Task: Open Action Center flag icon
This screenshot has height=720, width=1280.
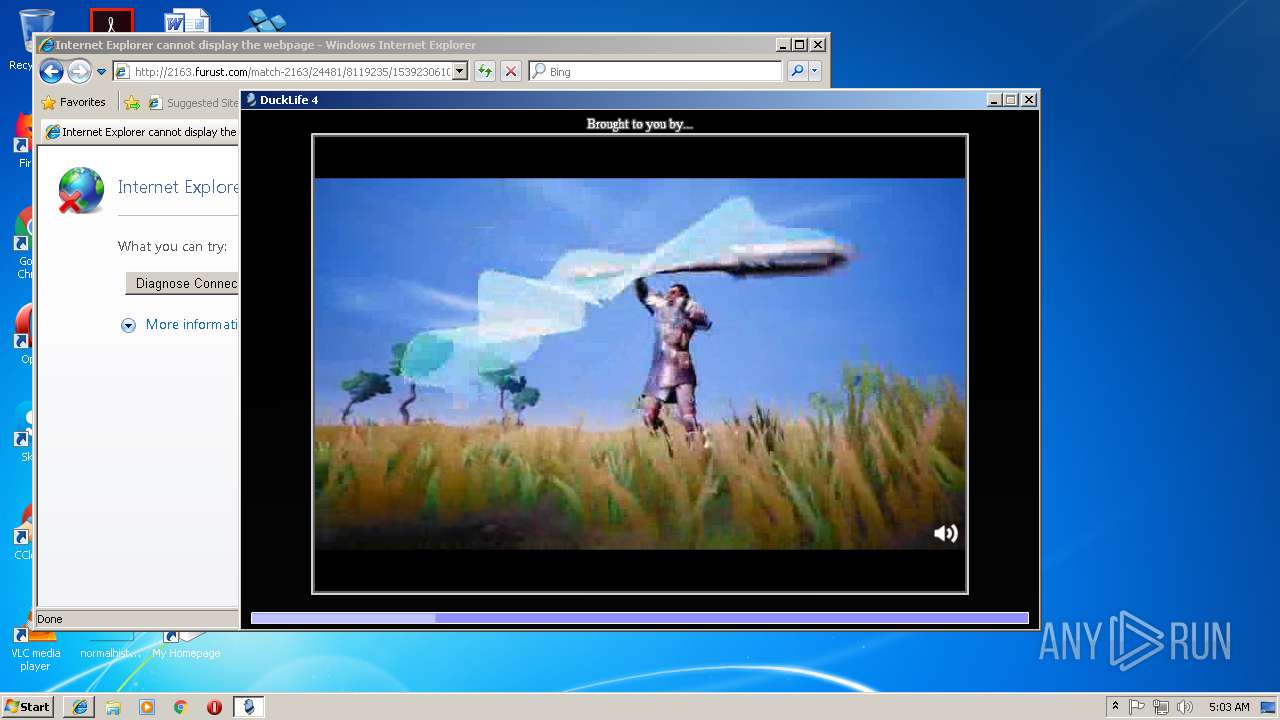Action: pyautogui.click(x=1137, y=707)
